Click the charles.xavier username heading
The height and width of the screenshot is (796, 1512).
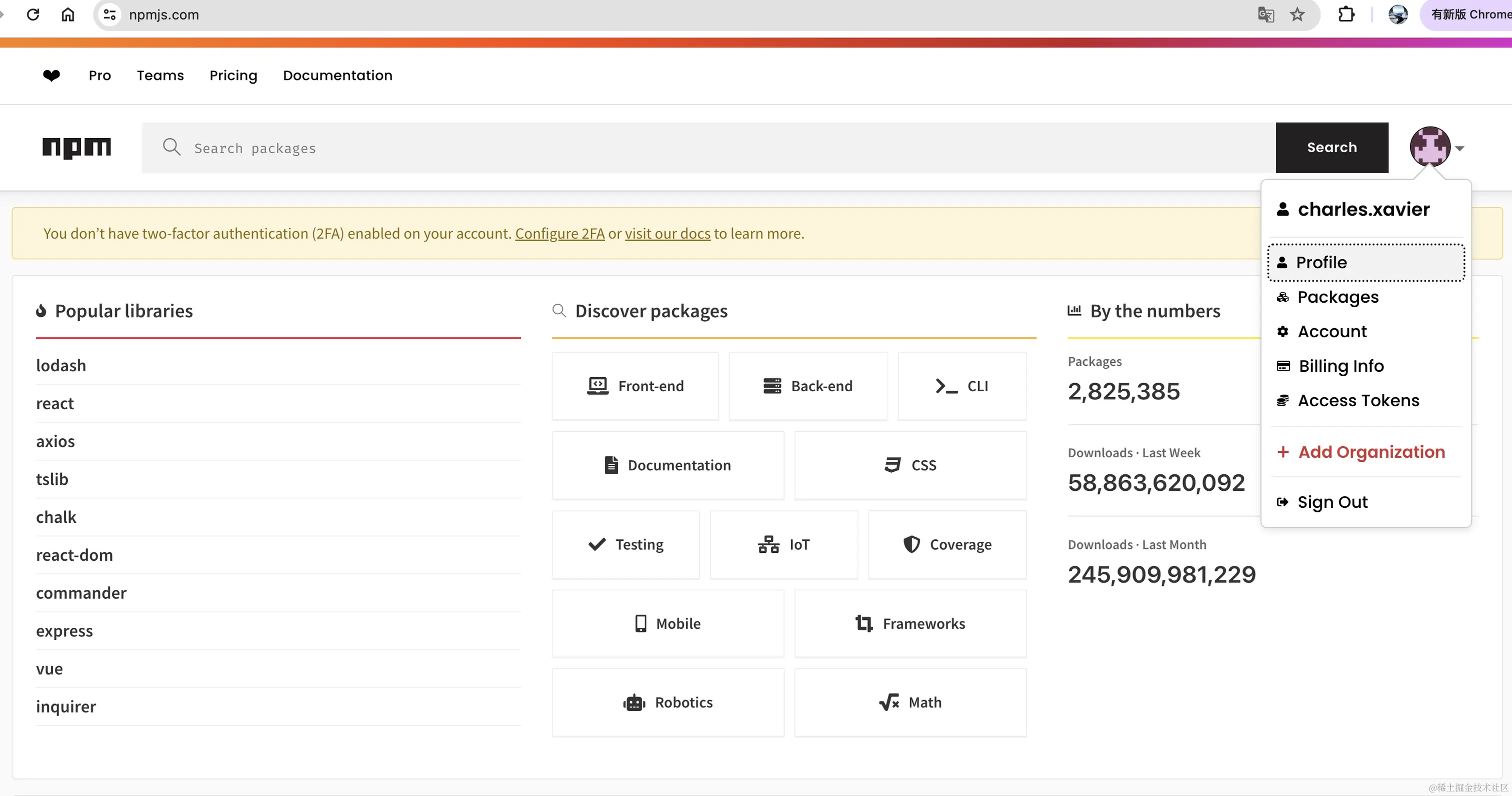tap(1363, 209)
